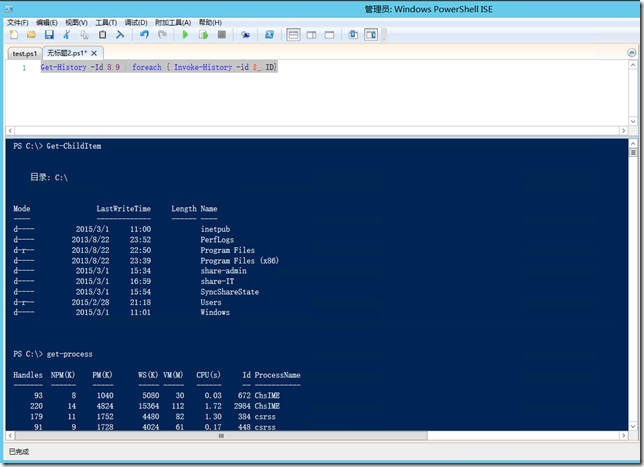Click the share-admin entry
This screenshot has height=467, width=644.
point(223,271)
